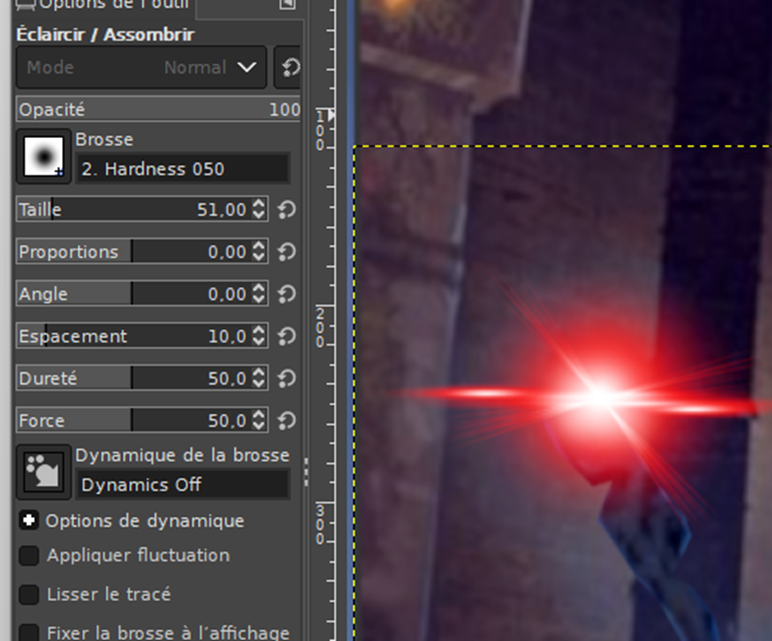Reset the Angle value to default
The height and width of the screenshot is (641, 772).
[287, 294]
